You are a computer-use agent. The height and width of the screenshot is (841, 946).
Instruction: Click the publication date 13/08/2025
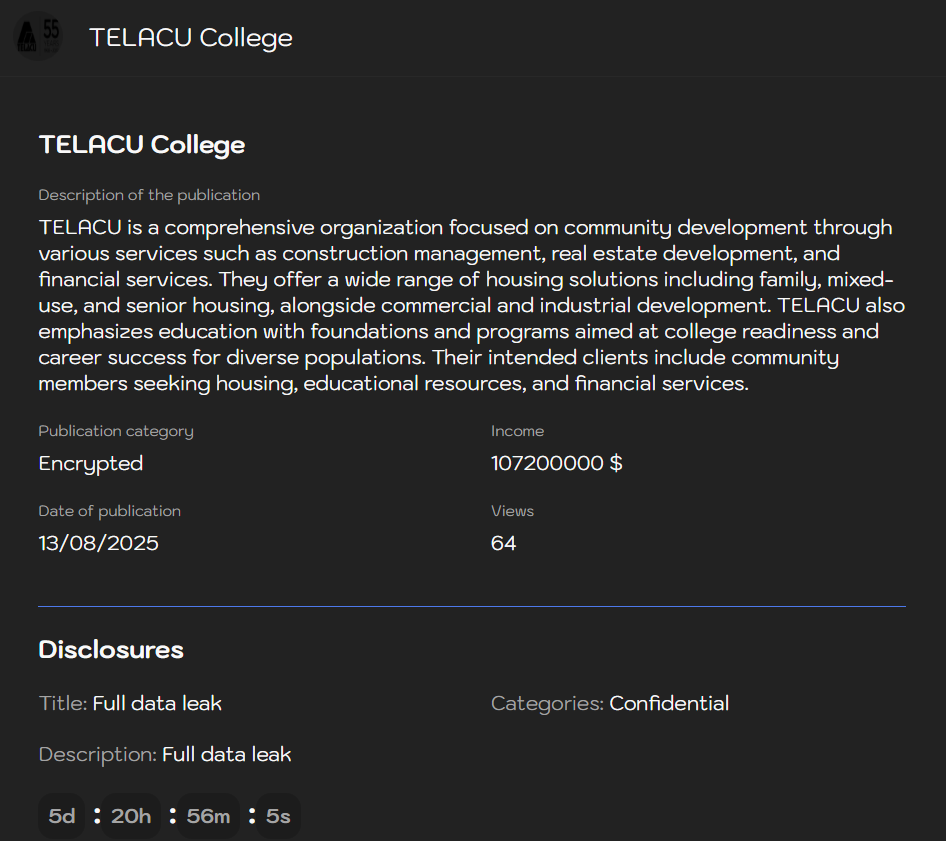pyautogui.click(x=98, y=543)
